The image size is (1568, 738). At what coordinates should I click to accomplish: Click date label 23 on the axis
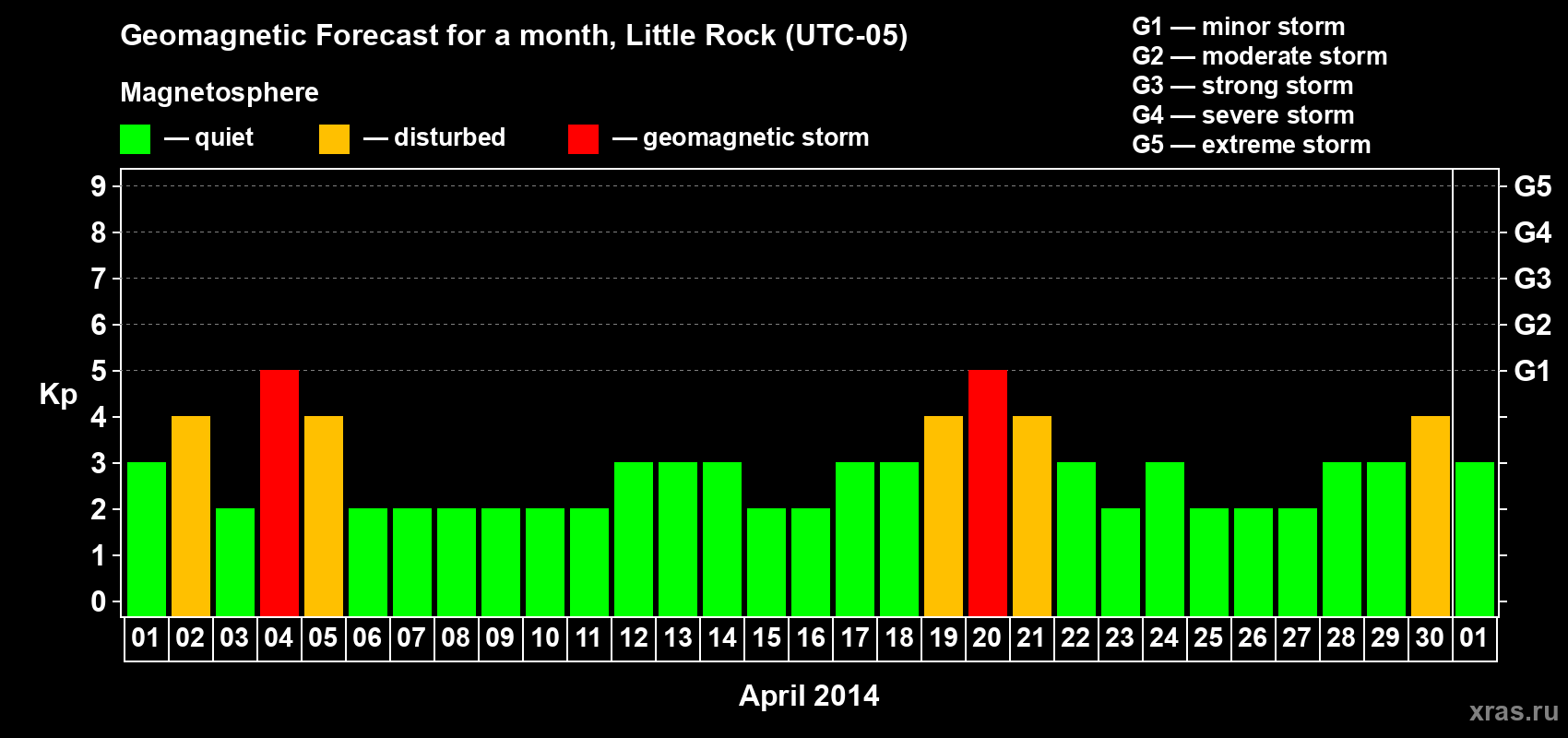click(x=1120, y=638)
